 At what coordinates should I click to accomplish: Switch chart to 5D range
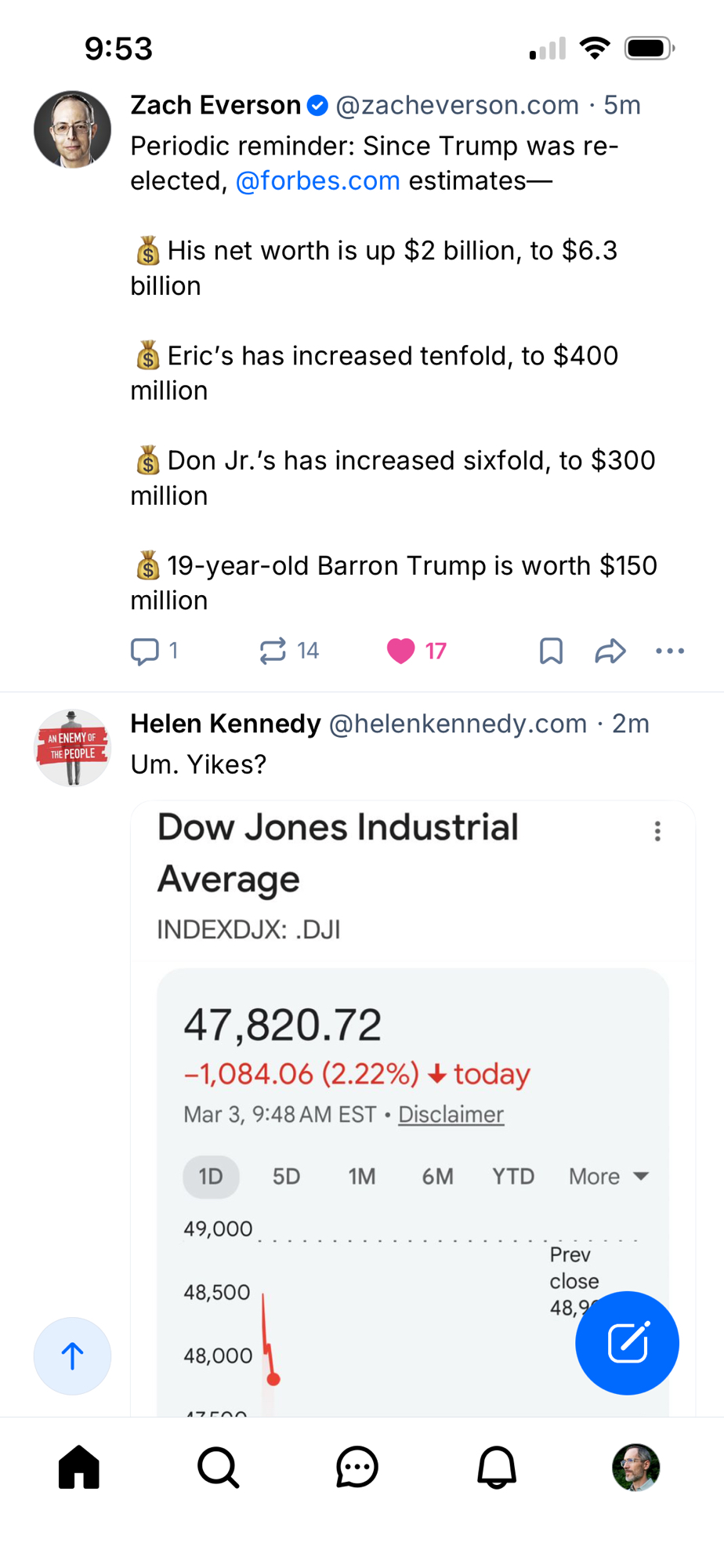click(286, 1176)
